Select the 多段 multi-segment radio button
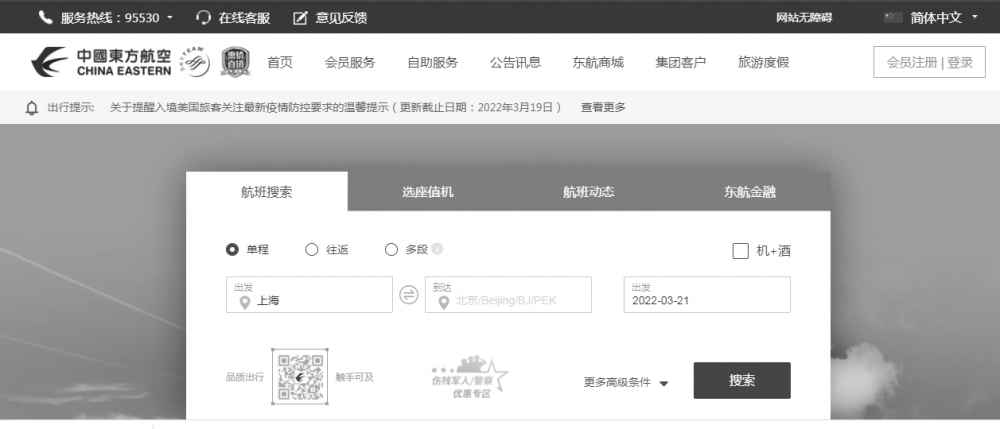 tap(391, 250)
